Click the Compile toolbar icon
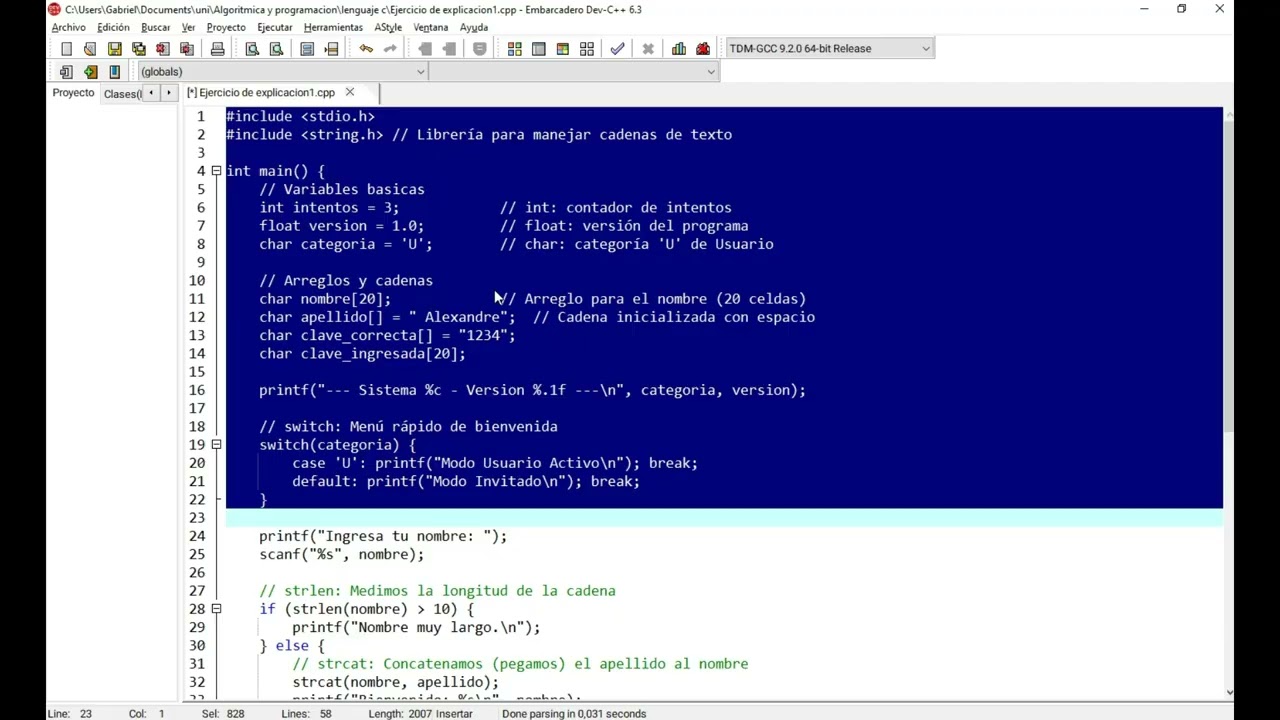This screenshot has height=720, width=1280. pos(514,48)
